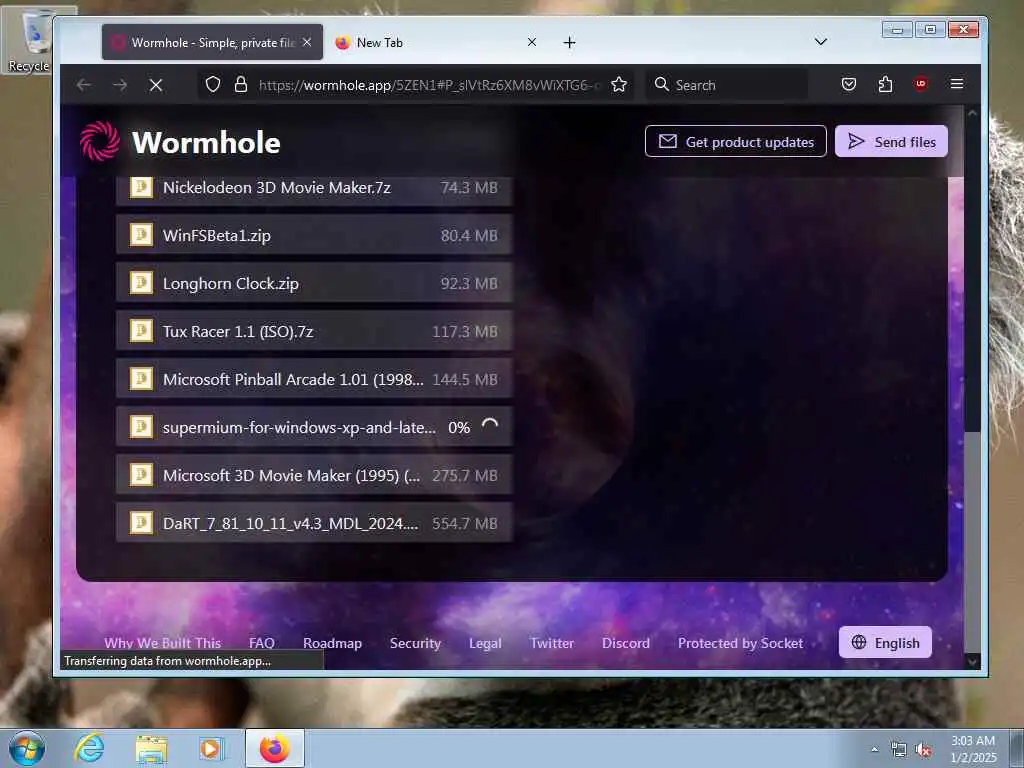1024x768 pixels.
Task: Click the Firefox taskbar button
Action: click(x=274, y=748)
